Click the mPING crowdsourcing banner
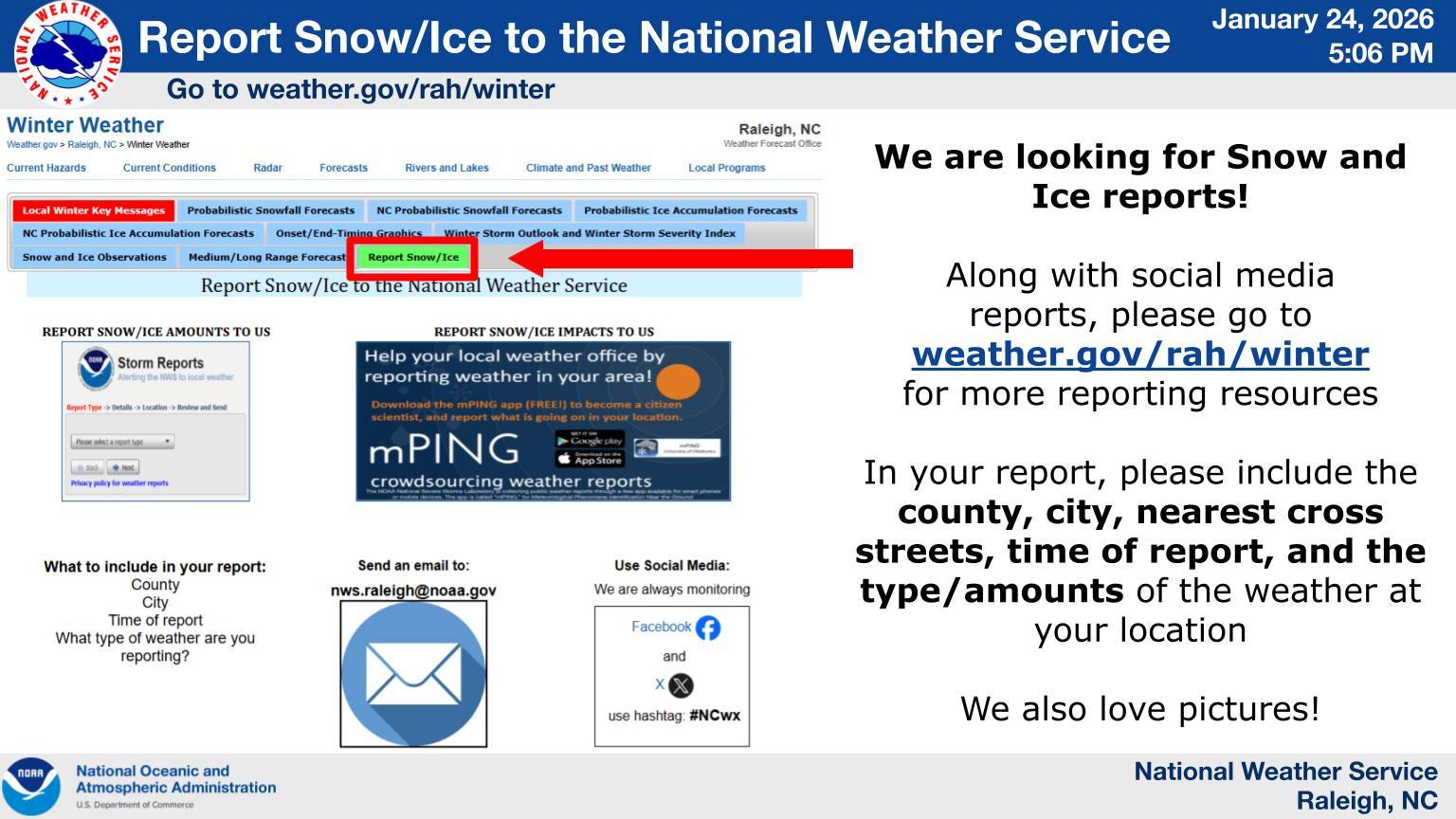The height and width of the screenshot is (819, 1456). (543, 421)
